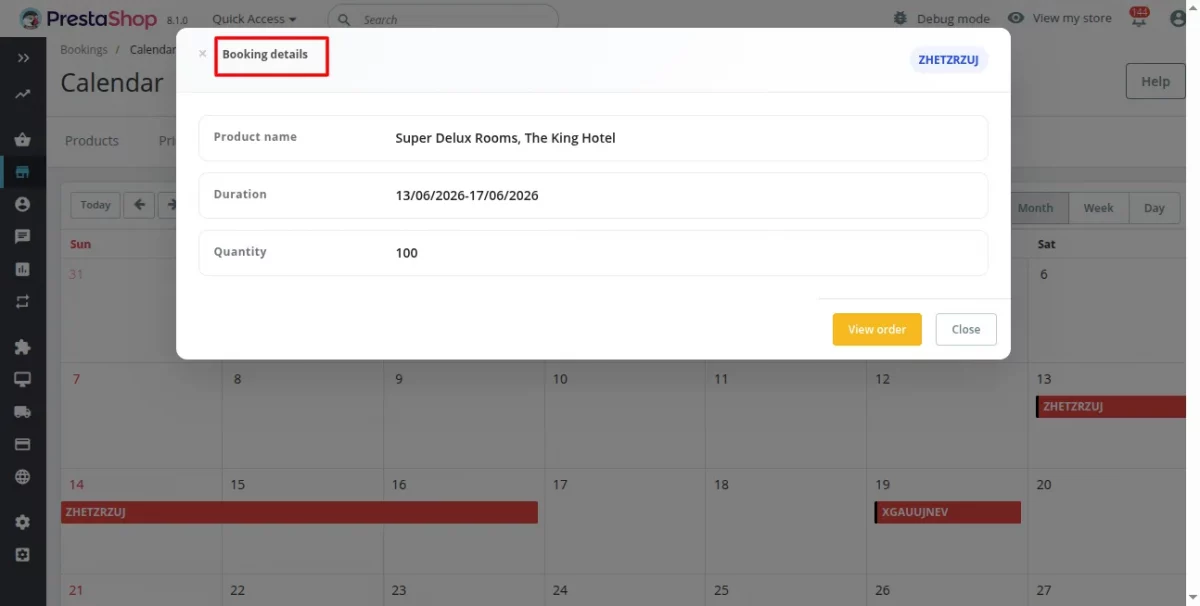
Task: Click the search magnifier icon
Action: [x=344, y=19]
